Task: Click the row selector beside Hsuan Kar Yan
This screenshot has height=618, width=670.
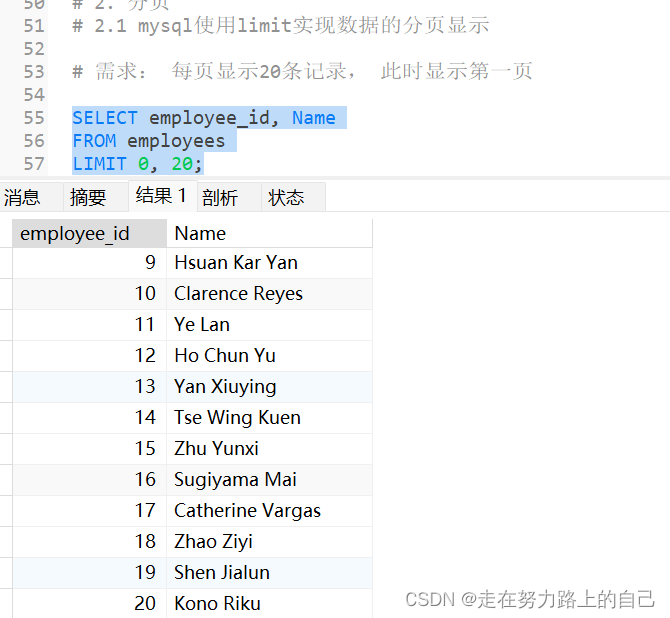Action: [6, 263]
